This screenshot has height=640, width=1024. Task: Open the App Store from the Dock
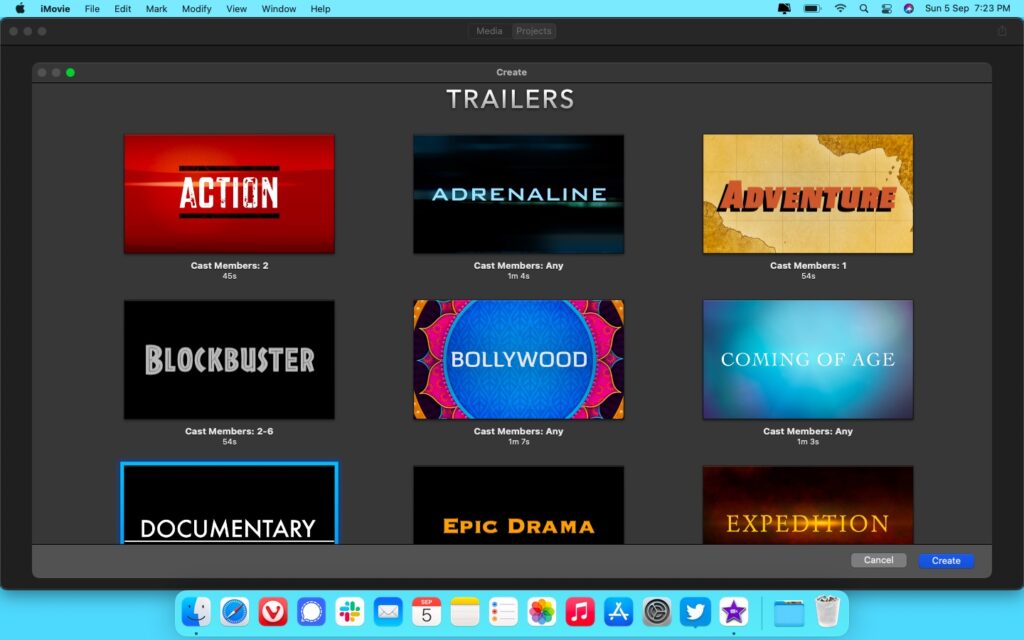[618, 613]
